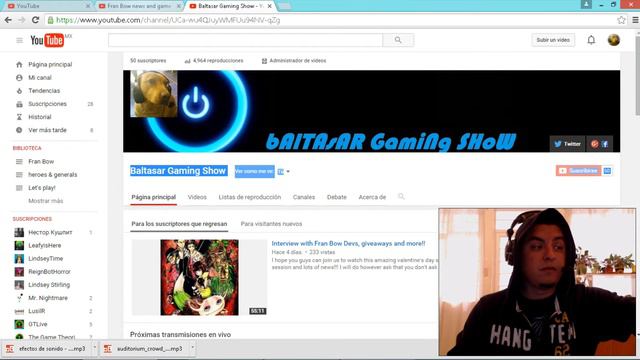Click the YouTube search input field
Image resolution: width=640 pixels, height=360 pixels.
click(x=245, y=40)
